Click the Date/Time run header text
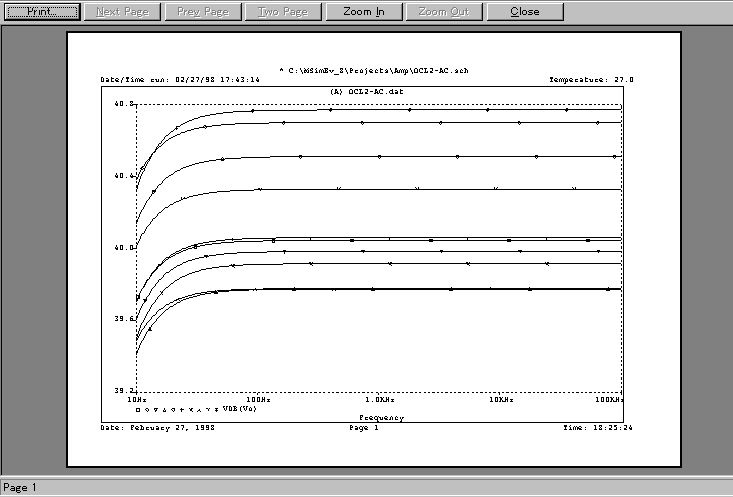The width and height of the screenshot is (733, 497). coord(180,79)
